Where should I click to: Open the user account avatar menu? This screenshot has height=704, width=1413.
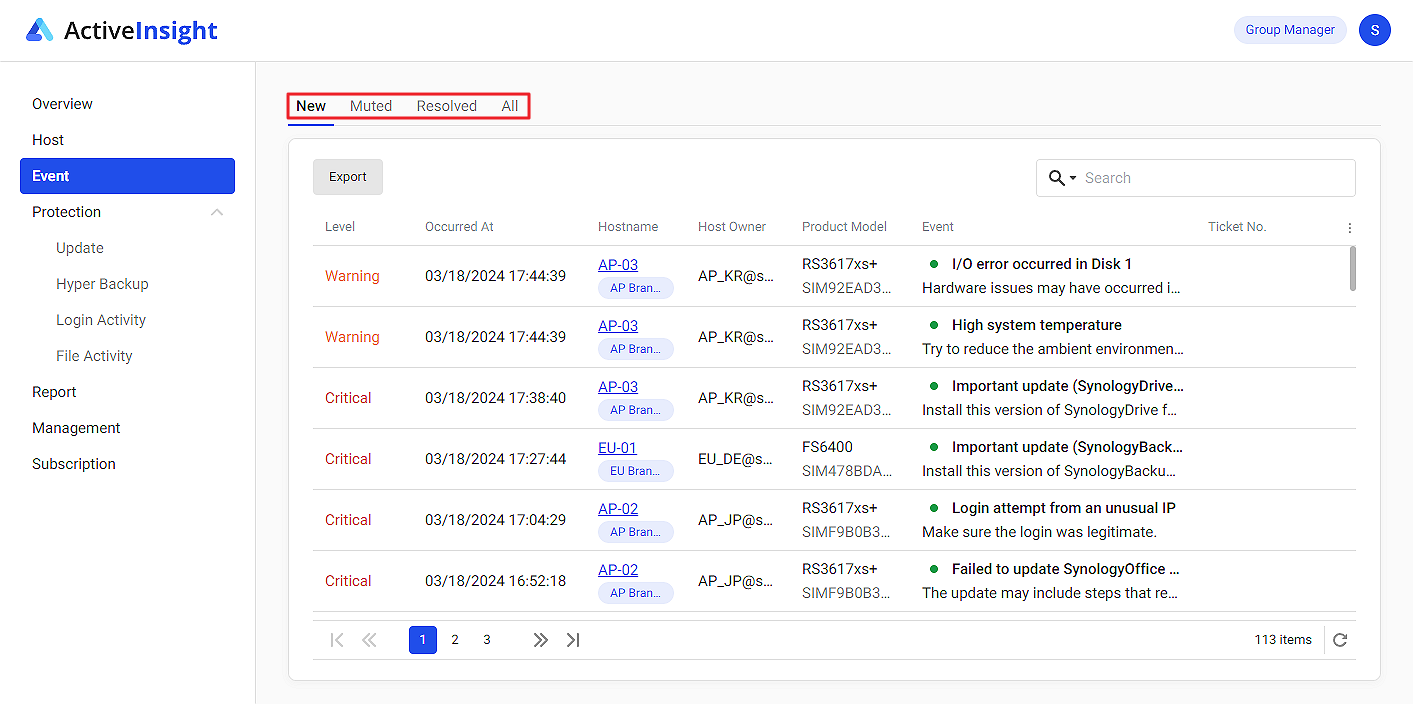pyautogui.click(x=1375, y=30)
